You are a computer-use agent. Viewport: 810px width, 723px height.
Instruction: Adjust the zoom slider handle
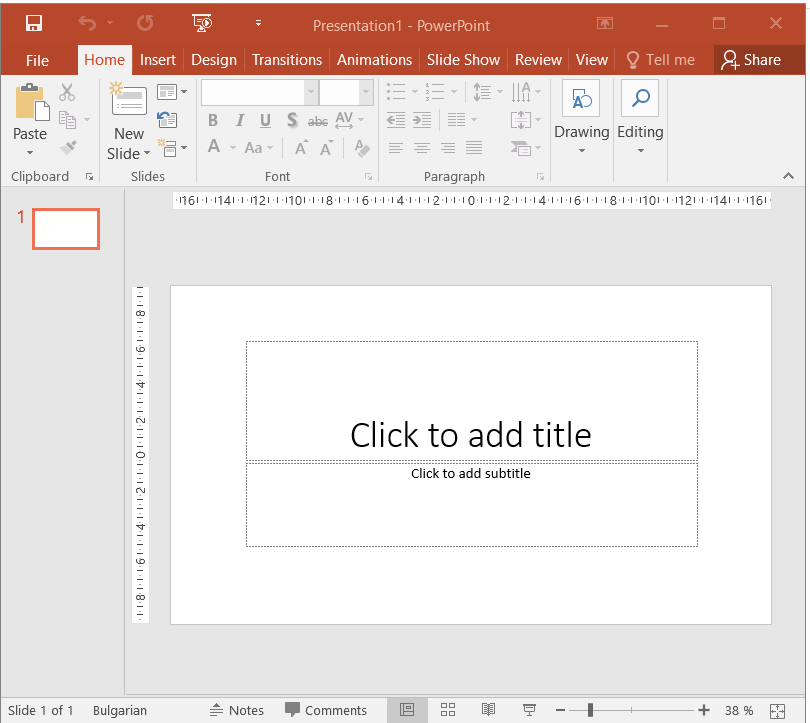(590, 710)
